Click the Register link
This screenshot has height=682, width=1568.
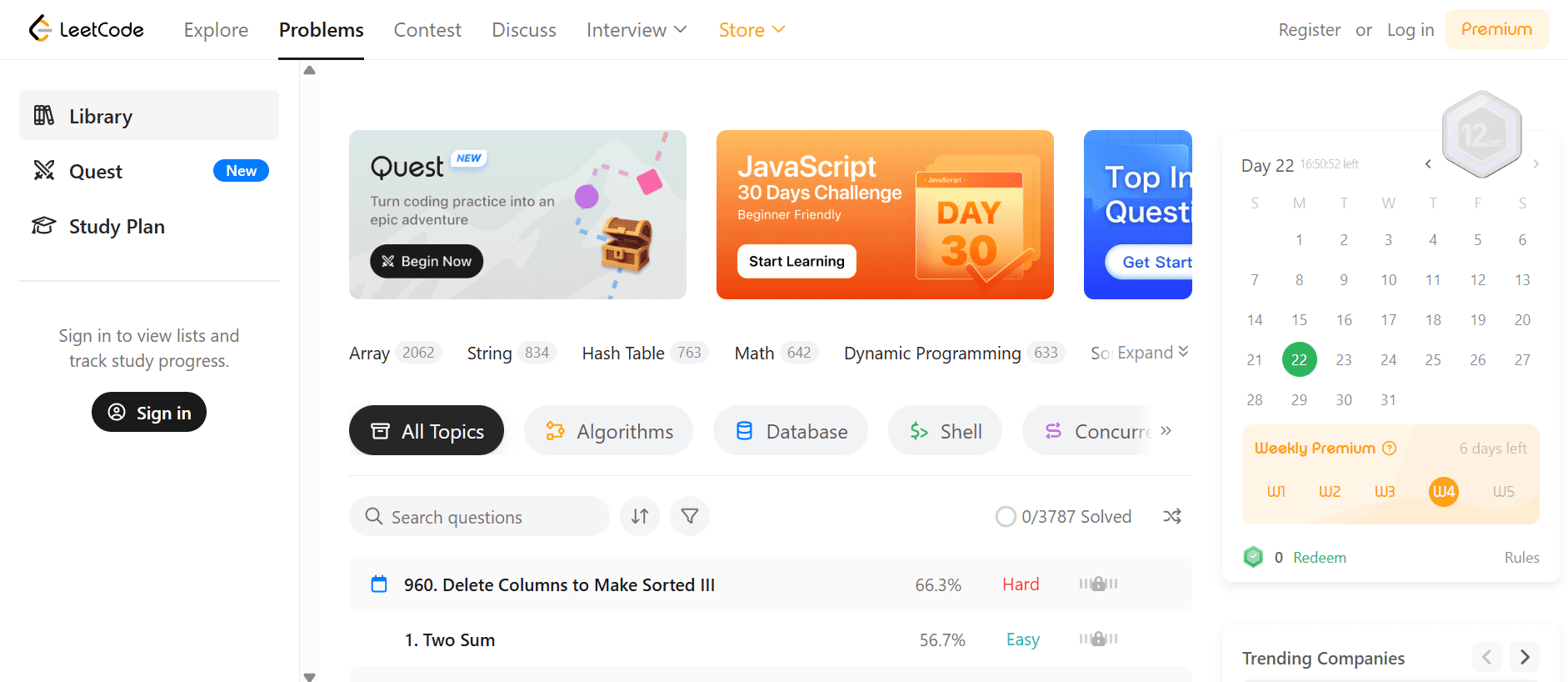point(1310,30)
